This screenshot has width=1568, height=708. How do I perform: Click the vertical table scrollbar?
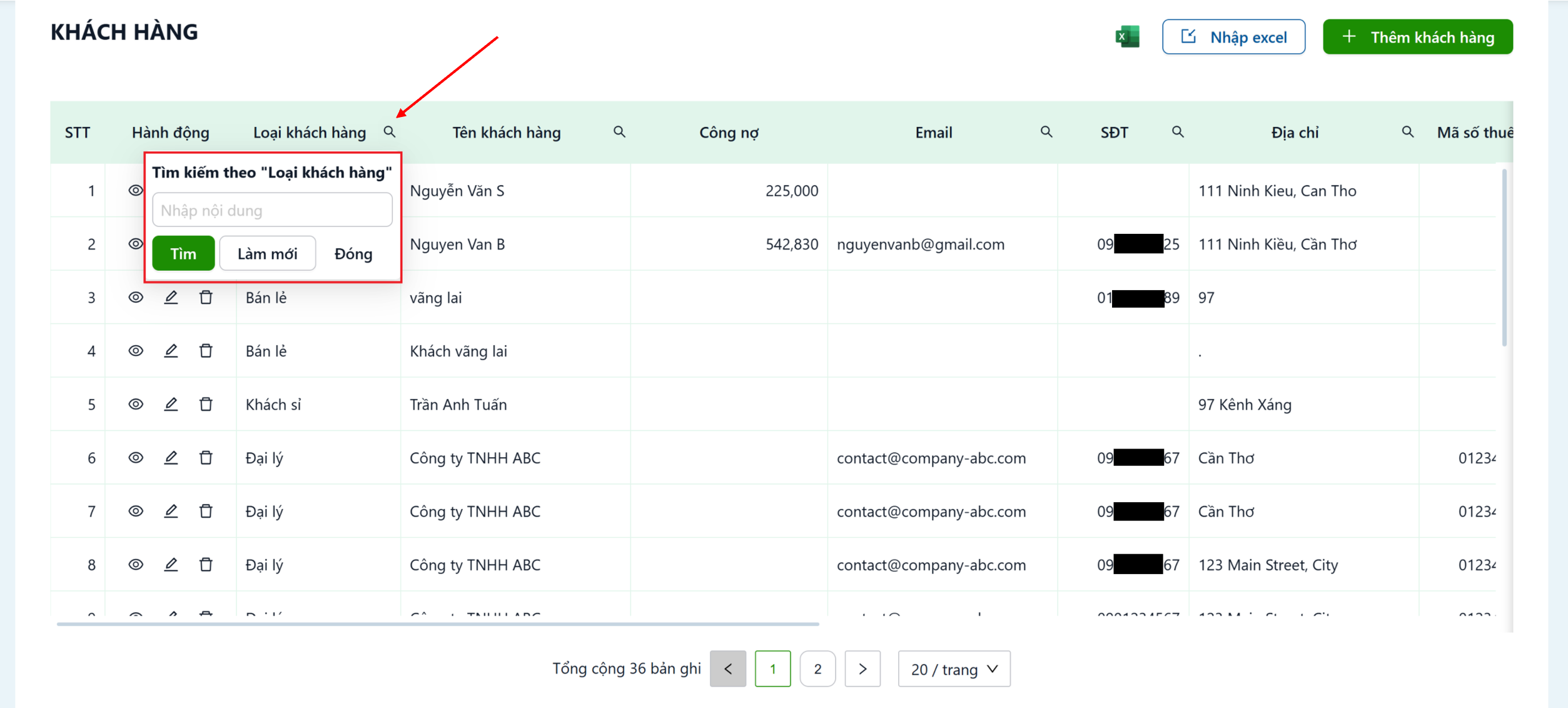coord(1504,256)
